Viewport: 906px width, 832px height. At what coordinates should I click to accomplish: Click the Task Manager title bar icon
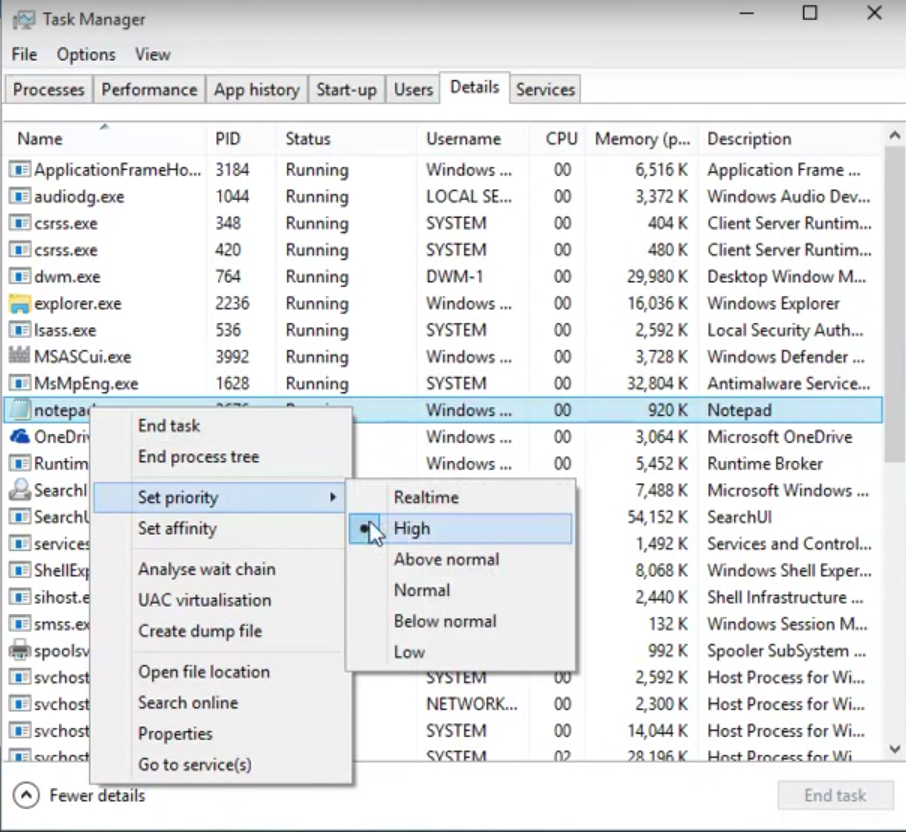pos(23,20)
